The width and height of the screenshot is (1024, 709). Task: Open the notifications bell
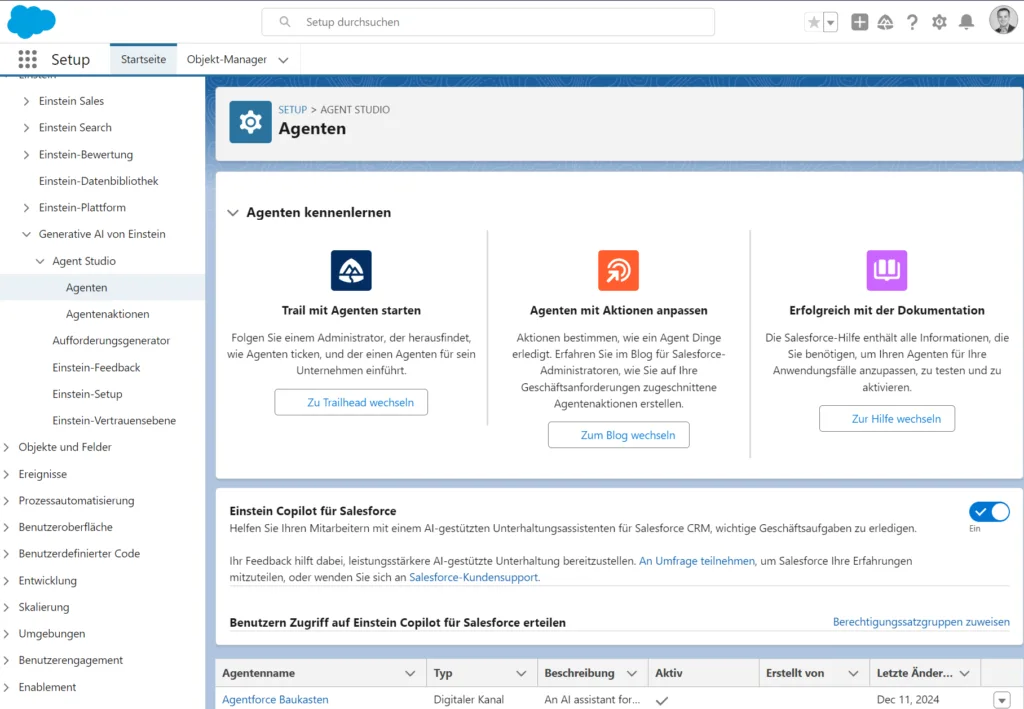[x=966, y=22]
